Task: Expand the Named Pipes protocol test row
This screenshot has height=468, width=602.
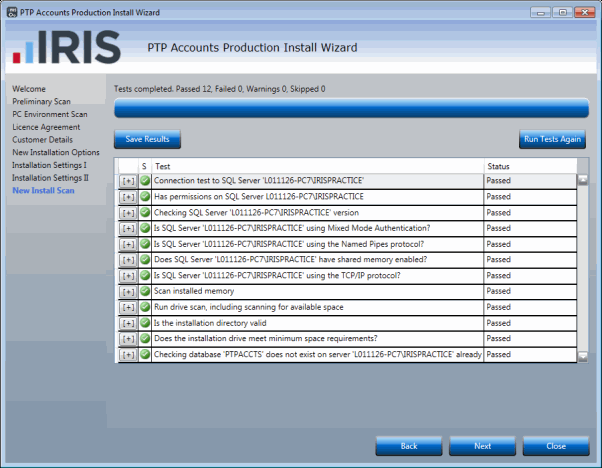Action: (128, 245)
